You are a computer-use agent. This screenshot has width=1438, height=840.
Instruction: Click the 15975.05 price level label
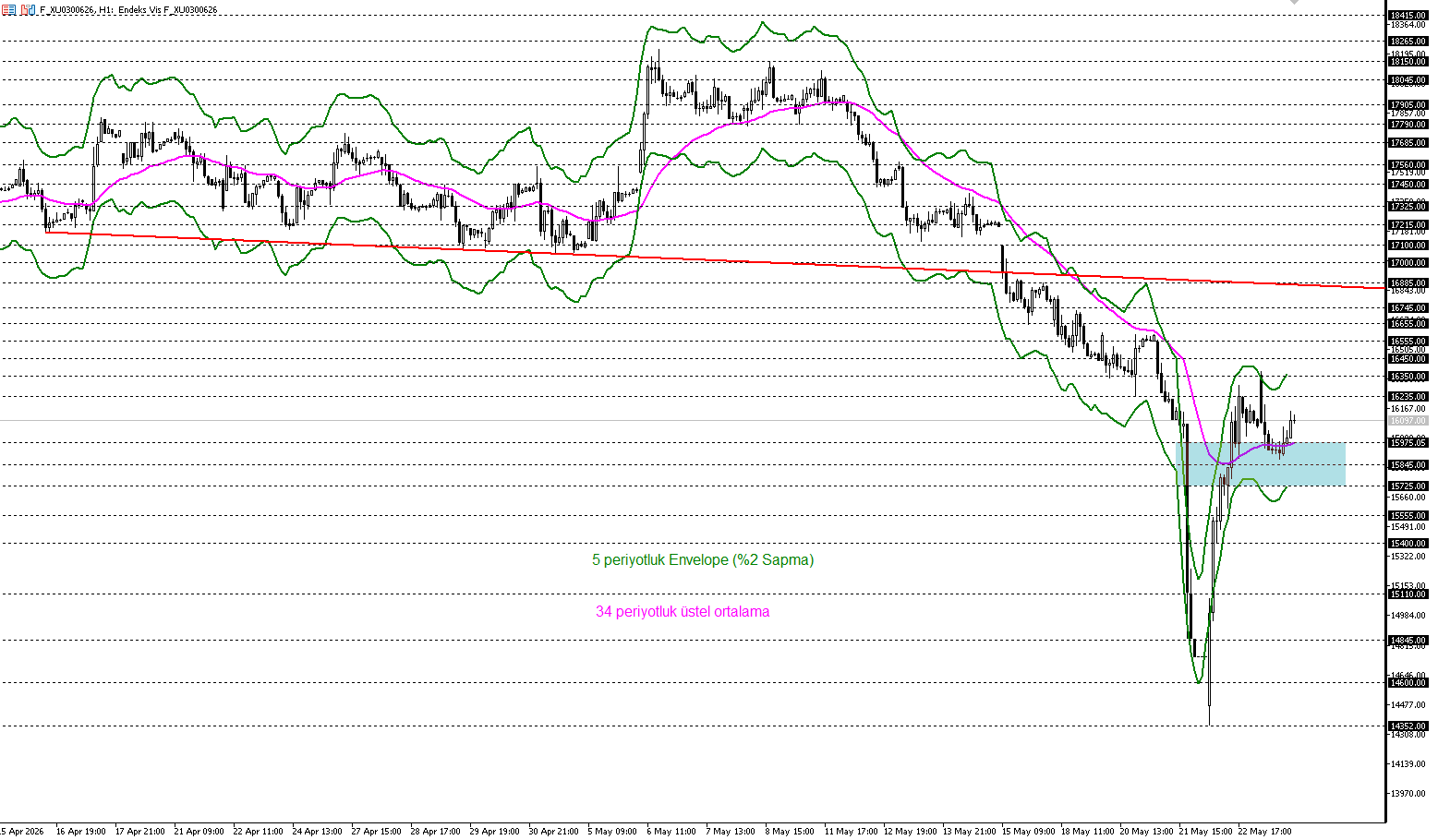pyautogui.click(x=1408, y=443)
